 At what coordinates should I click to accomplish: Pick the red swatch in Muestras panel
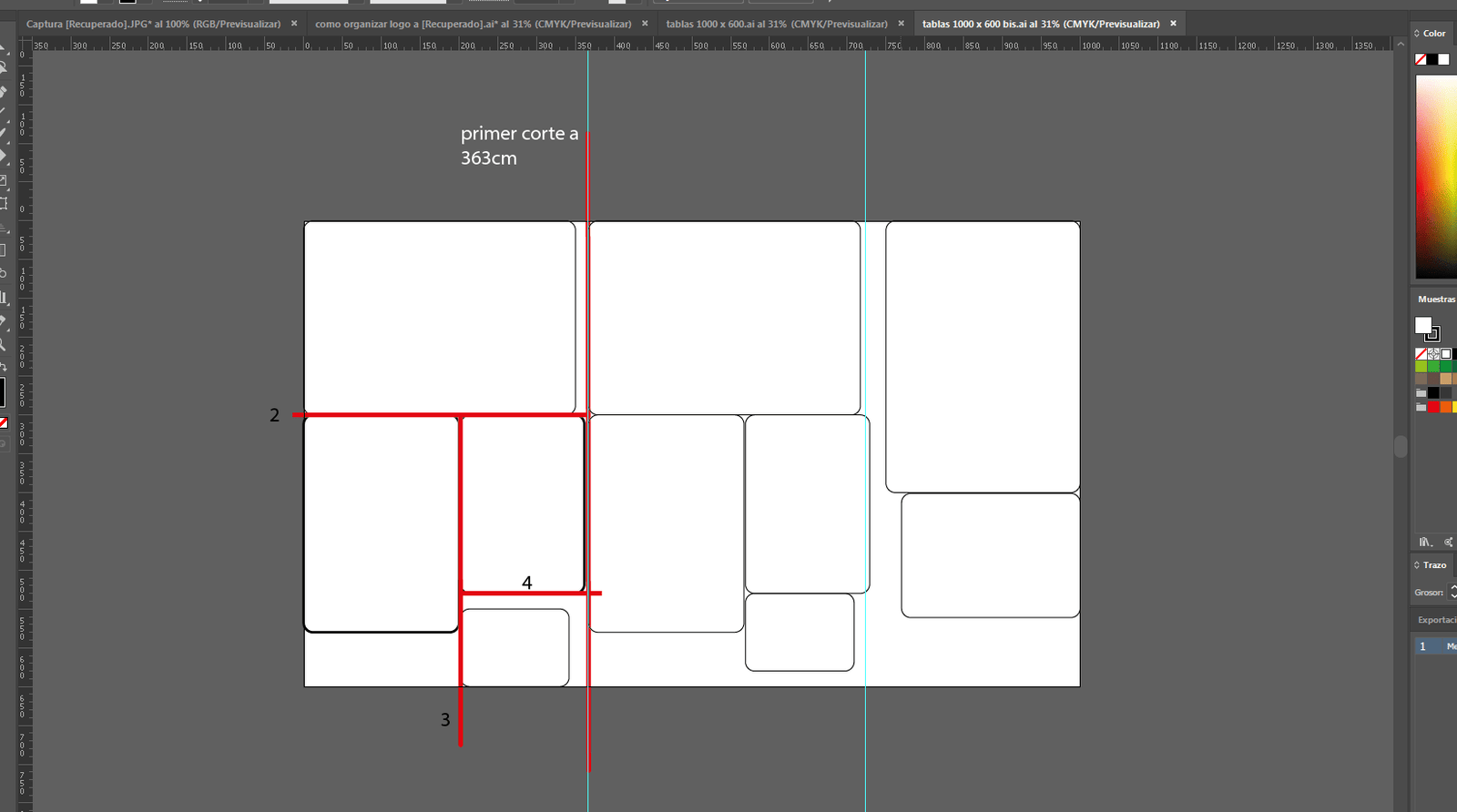[x=1433, y=407]
